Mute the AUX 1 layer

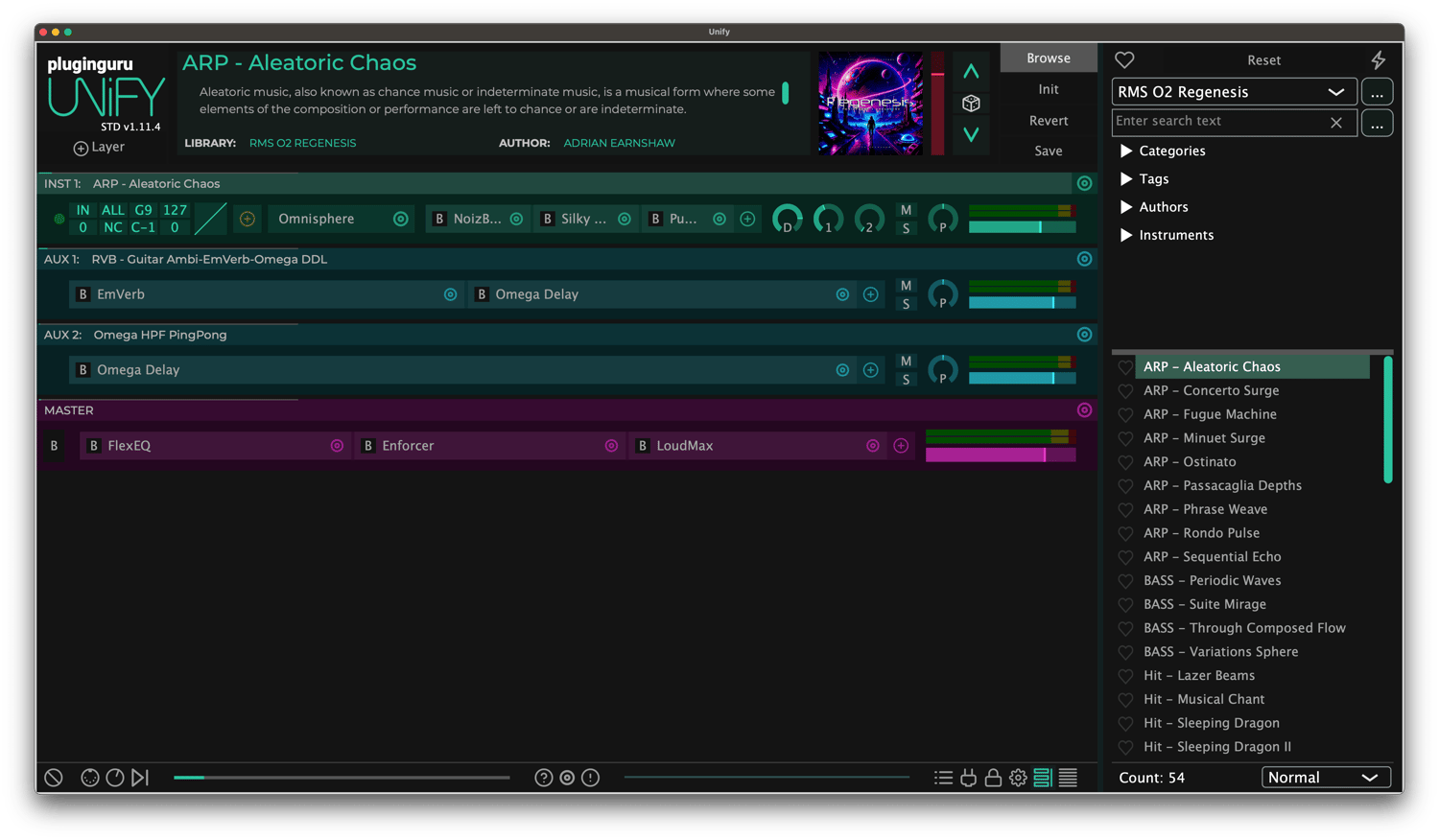[x=906, y=286]
